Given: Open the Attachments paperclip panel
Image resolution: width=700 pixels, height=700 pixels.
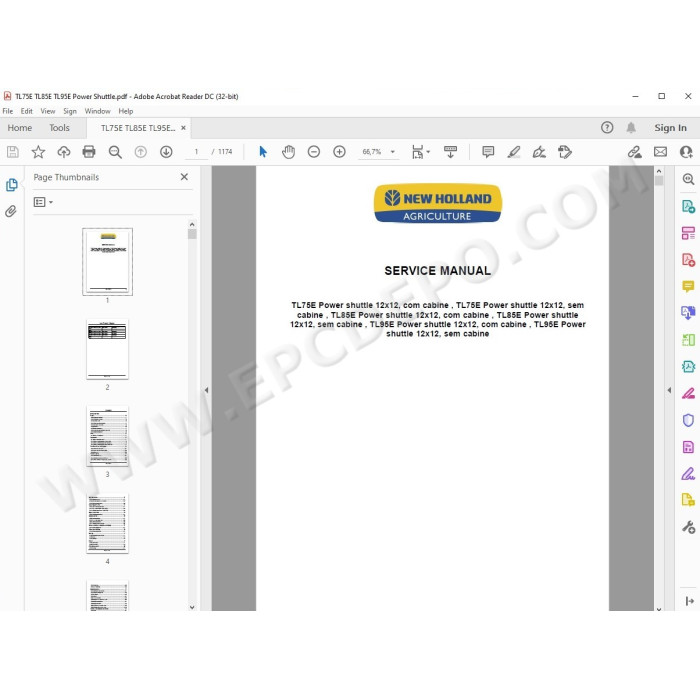Looking at the screenshot, I should (11, 211).
